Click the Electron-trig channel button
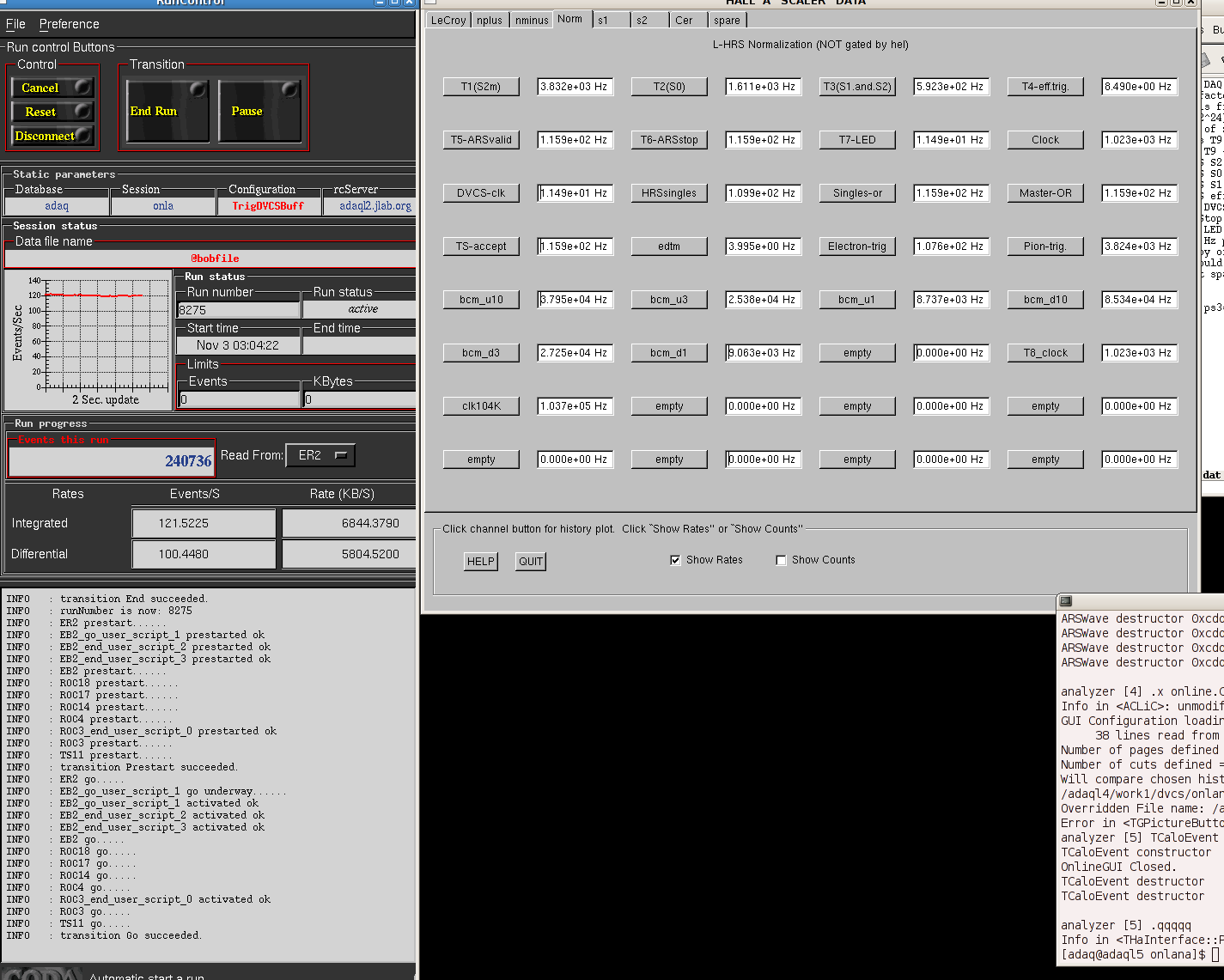This screenshot has height=980, width=1224. point(857,247)
